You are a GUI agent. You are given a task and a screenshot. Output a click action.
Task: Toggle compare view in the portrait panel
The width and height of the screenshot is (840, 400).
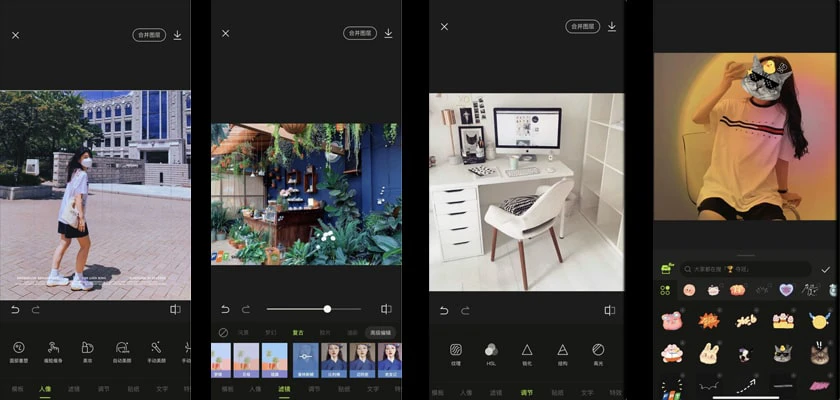(175, 309)
